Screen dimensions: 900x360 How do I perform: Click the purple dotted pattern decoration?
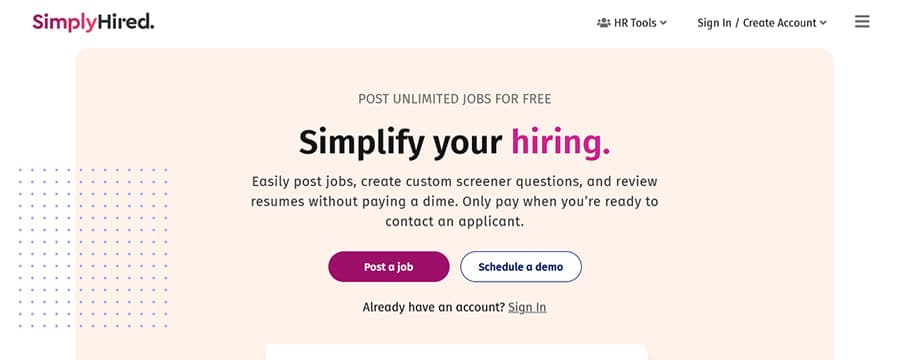click(x=93, y=247)
